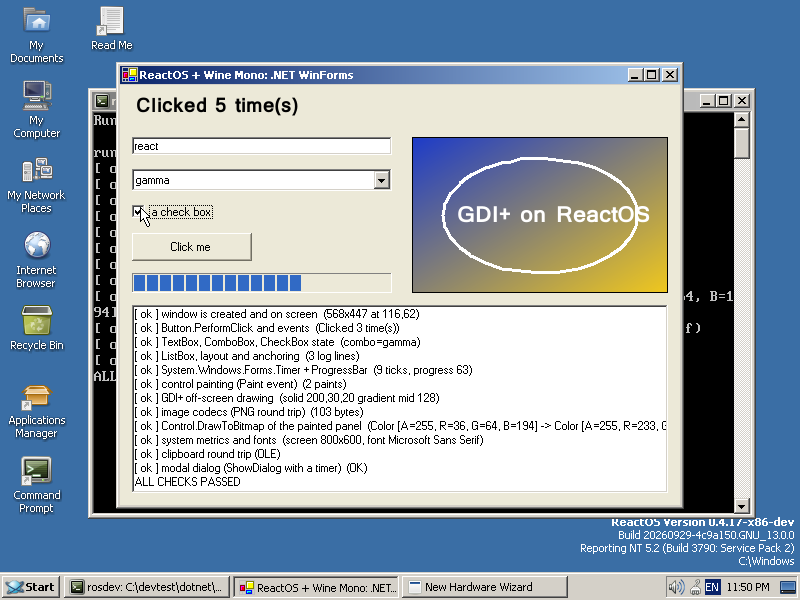Select 'Control.DrawToBitmap of the painted panel' line
800x600 pixels.
[x=399, y=426]
